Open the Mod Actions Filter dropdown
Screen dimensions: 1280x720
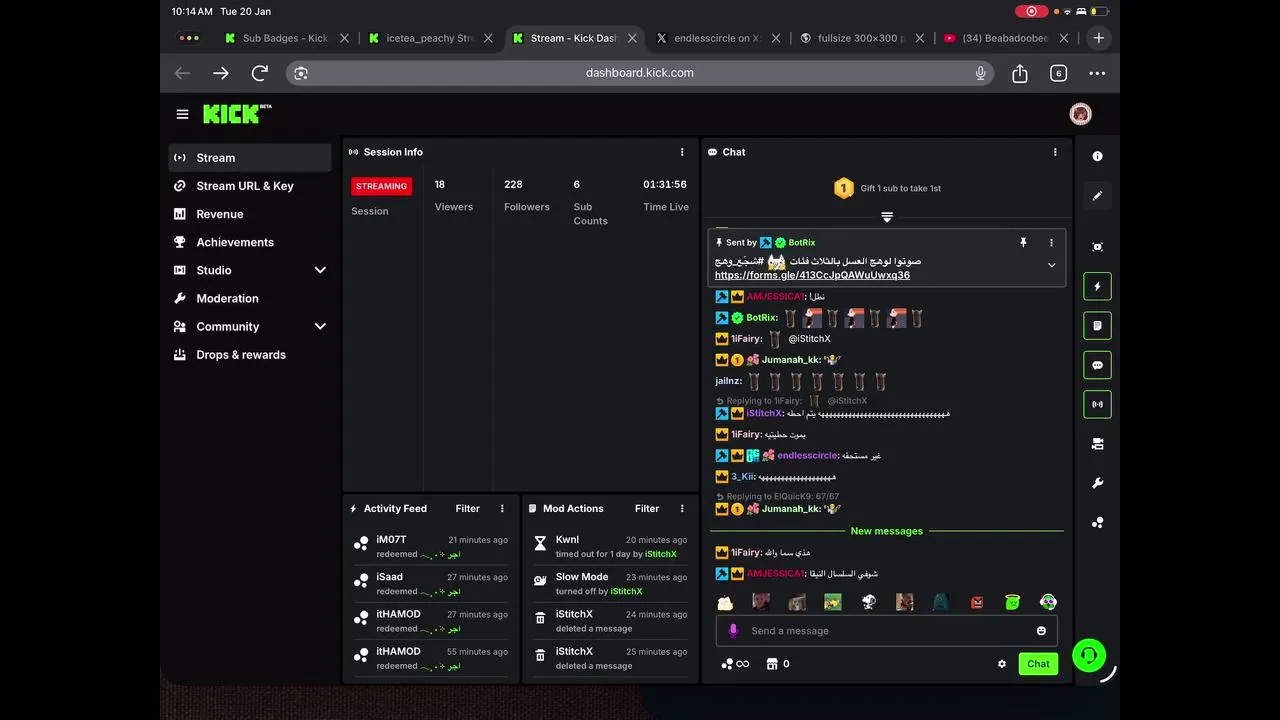point(647,508)
